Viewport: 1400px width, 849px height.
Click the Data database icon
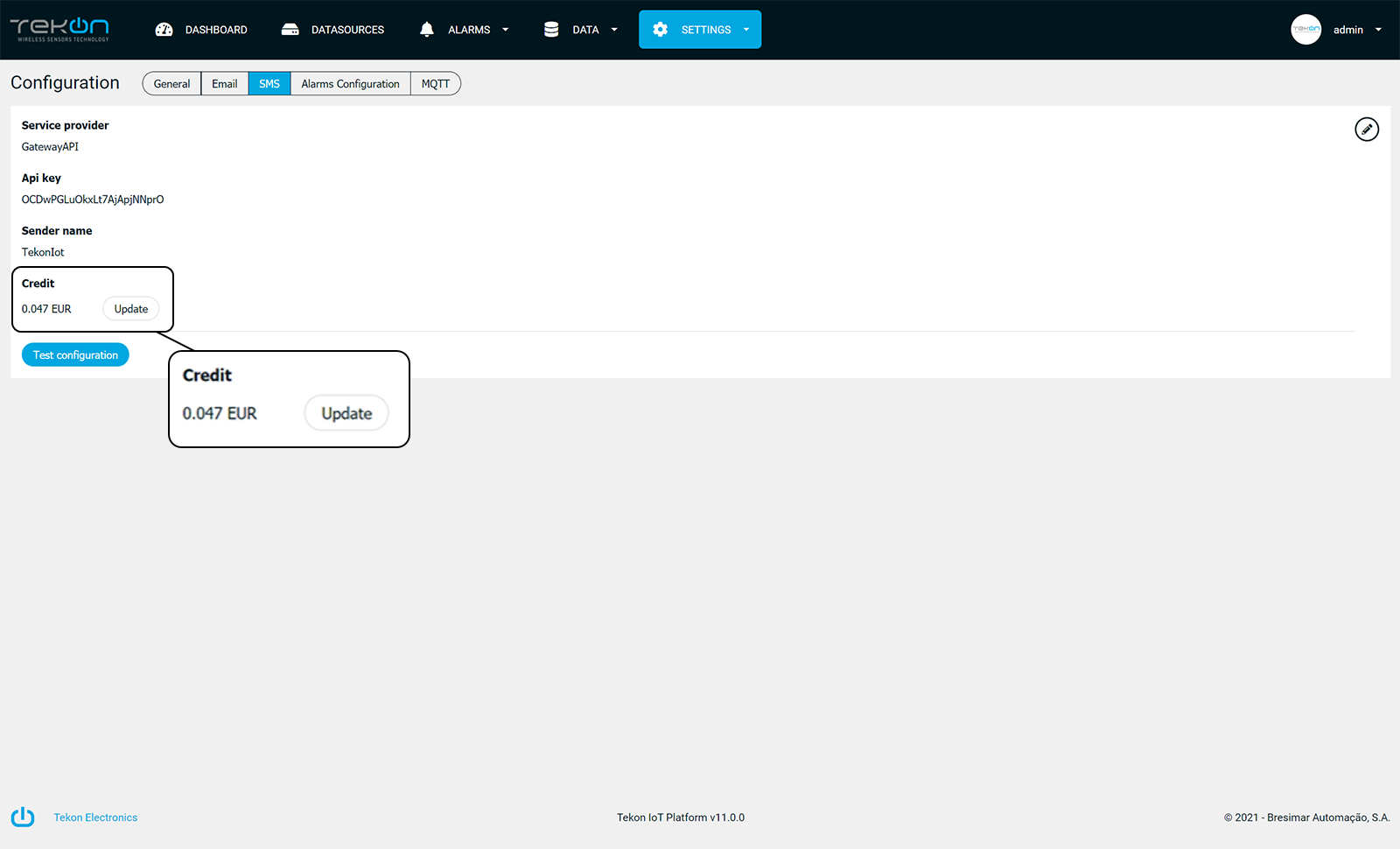click(551, 30)
